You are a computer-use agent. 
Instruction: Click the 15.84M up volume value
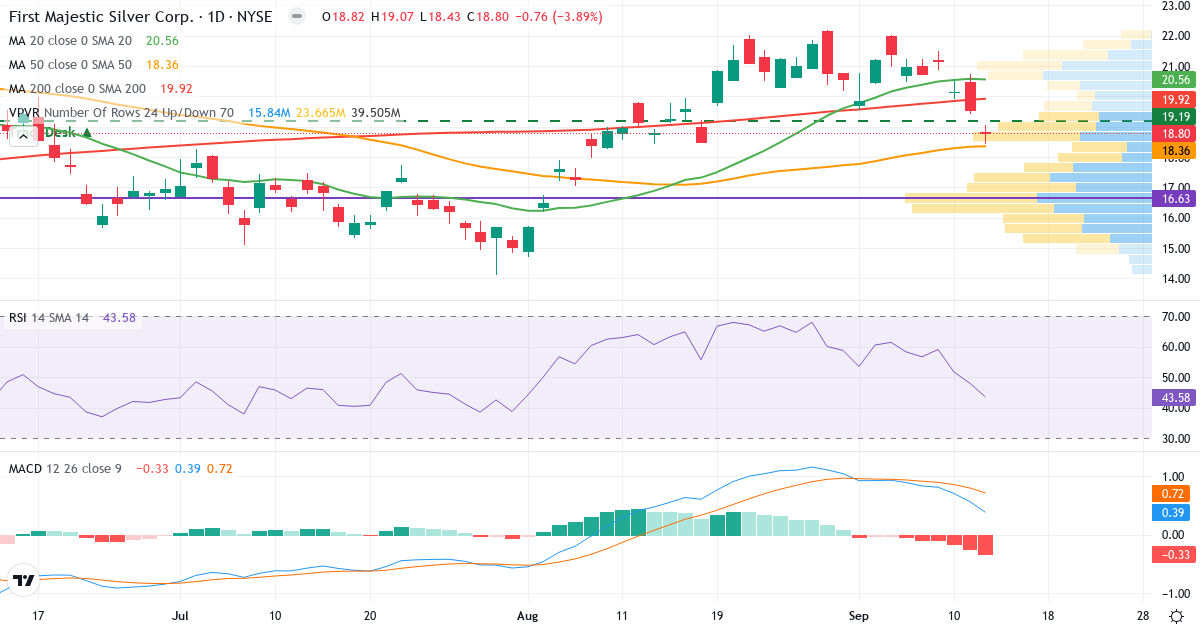pyautogui.click(x=270, y=112)
